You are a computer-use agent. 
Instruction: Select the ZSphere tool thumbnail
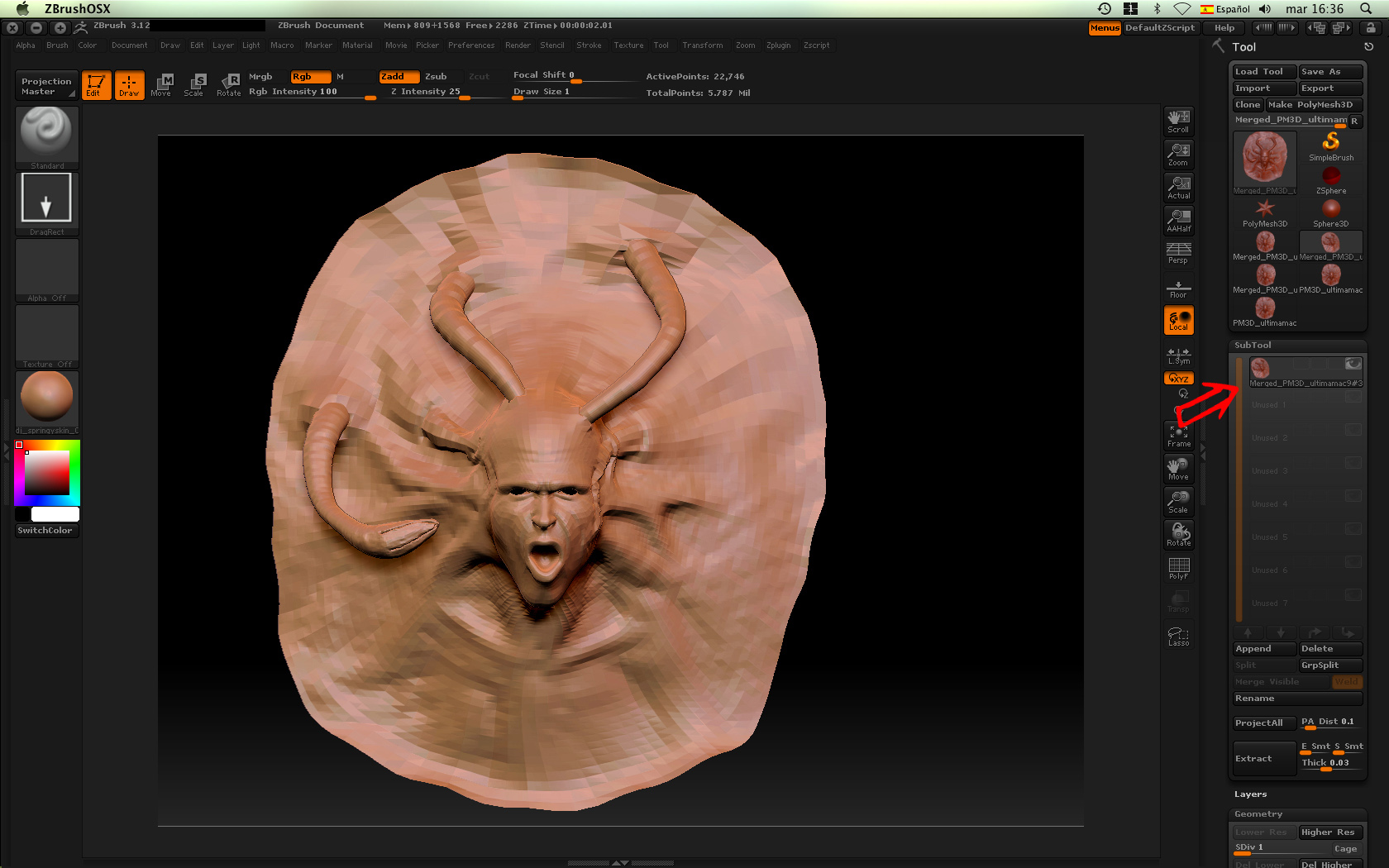pyautogui.click(x=1330, y=179)
